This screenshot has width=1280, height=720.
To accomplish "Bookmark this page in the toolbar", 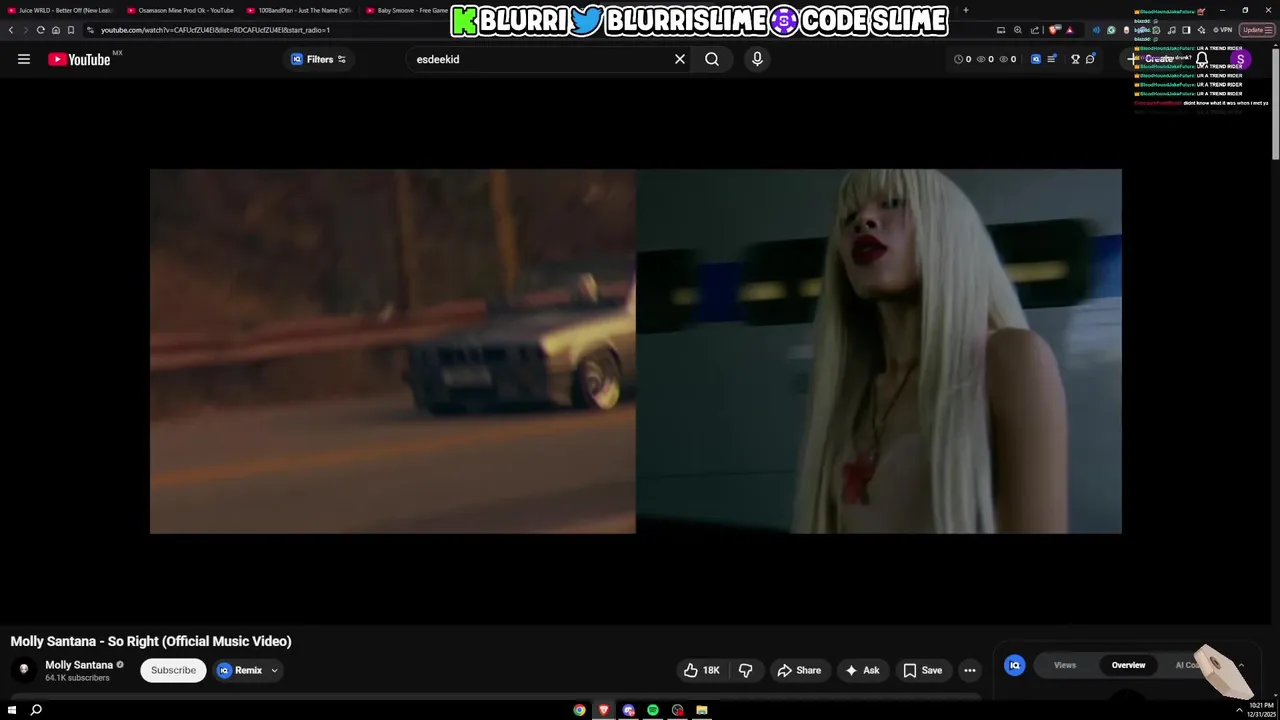I will pos(71,30).
